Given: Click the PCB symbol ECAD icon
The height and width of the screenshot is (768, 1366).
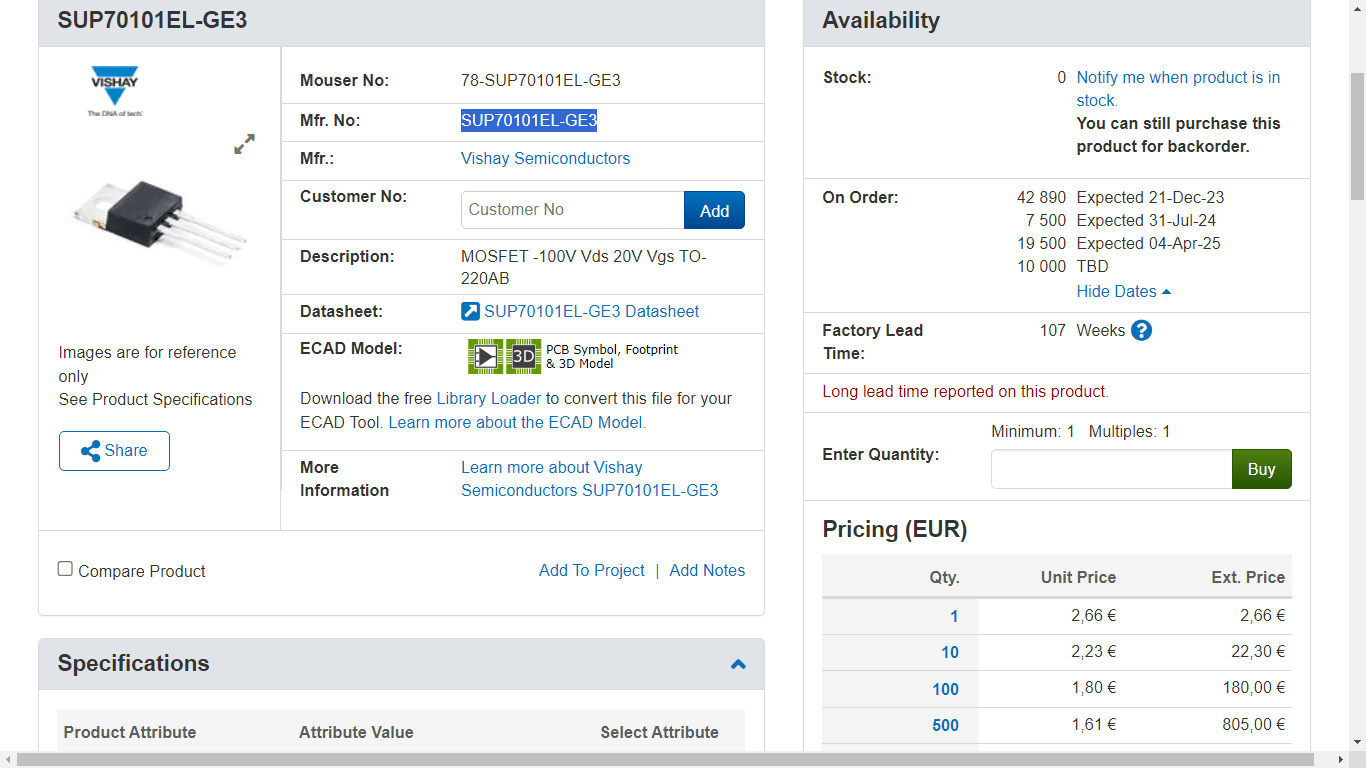Looking at the screenshot, I should [485, 356].
